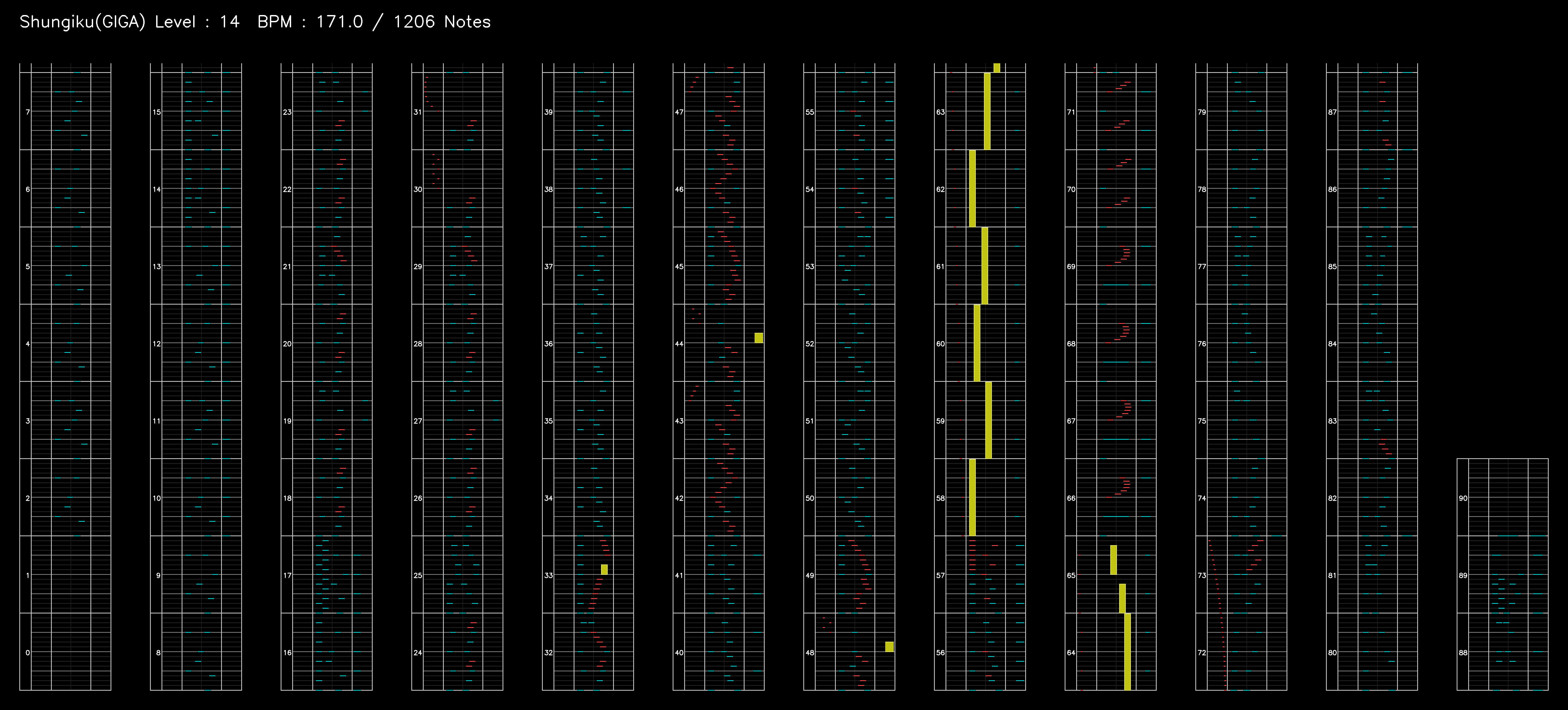
Task: Click measure 23 label
Action: [287, 112]
